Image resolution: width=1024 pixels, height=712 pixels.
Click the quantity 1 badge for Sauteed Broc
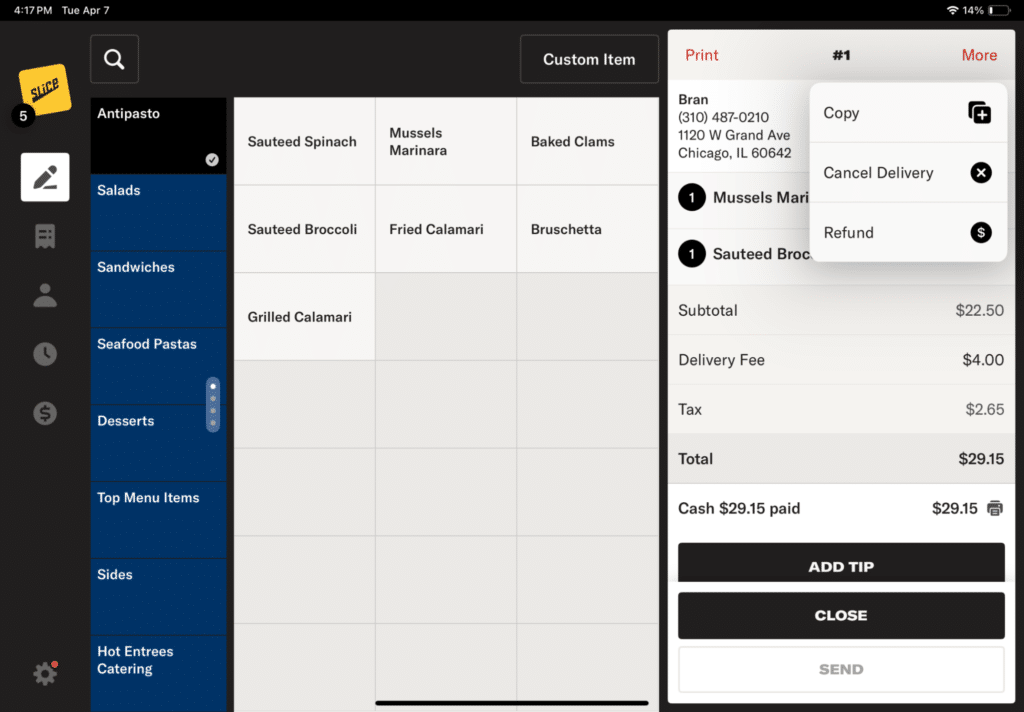692,253
